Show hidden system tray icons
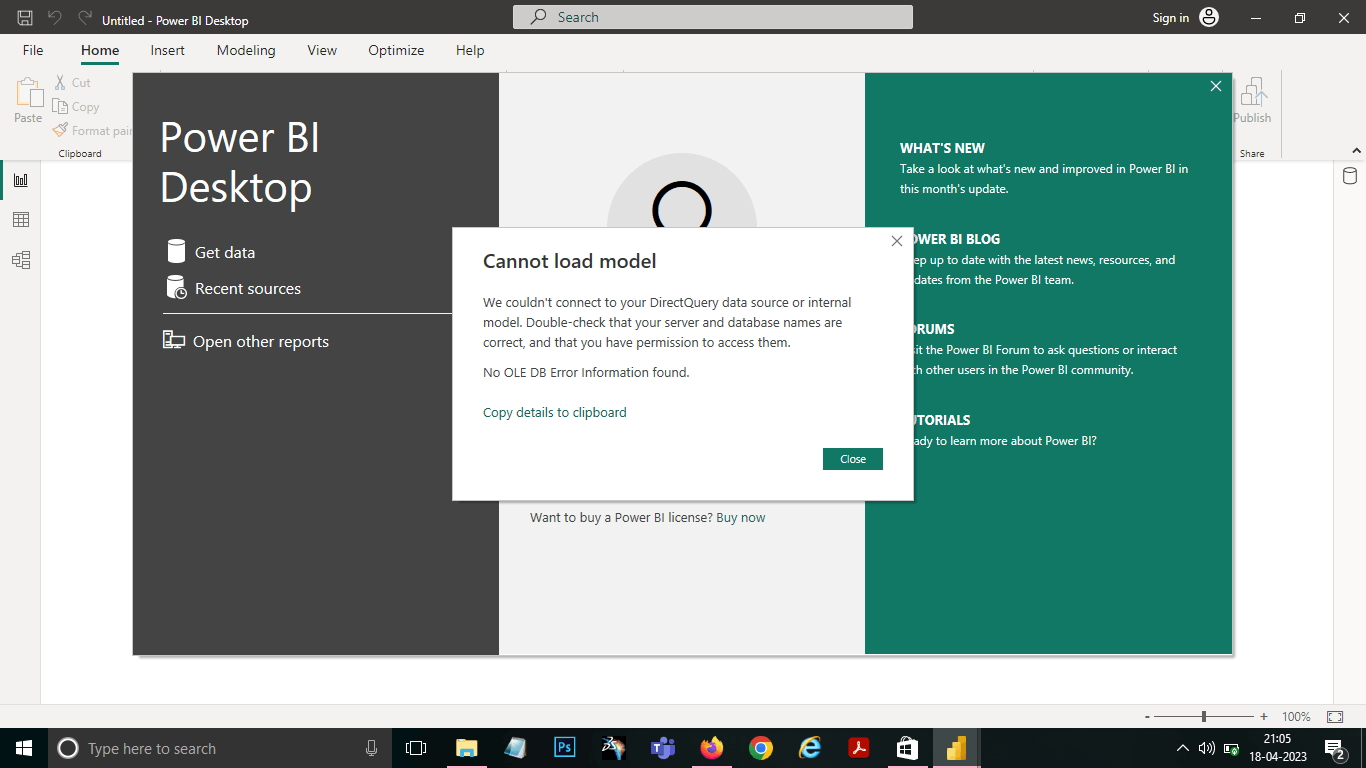1366x768 pixels. click(1183, 748)
